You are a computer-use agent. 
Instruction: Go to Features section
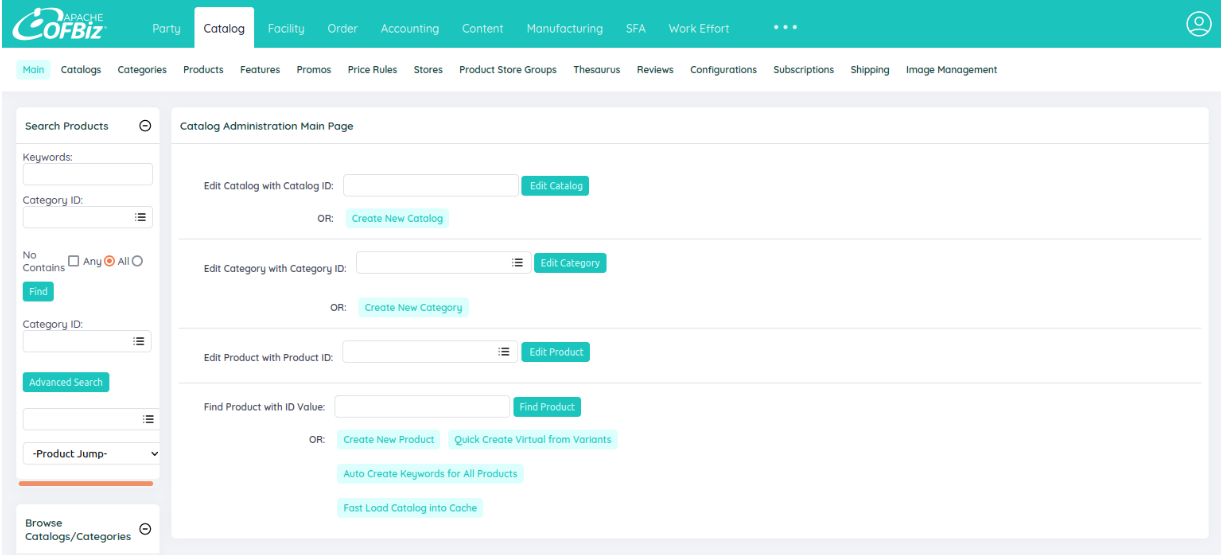[260, 70]
